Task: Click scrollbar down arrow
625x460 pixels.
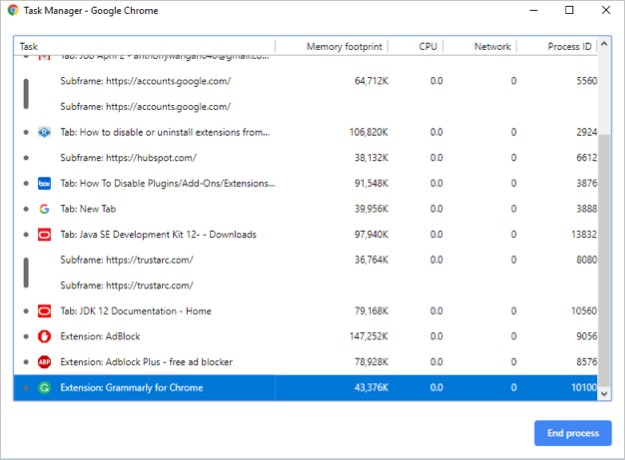Action: (x=604, y=393)
